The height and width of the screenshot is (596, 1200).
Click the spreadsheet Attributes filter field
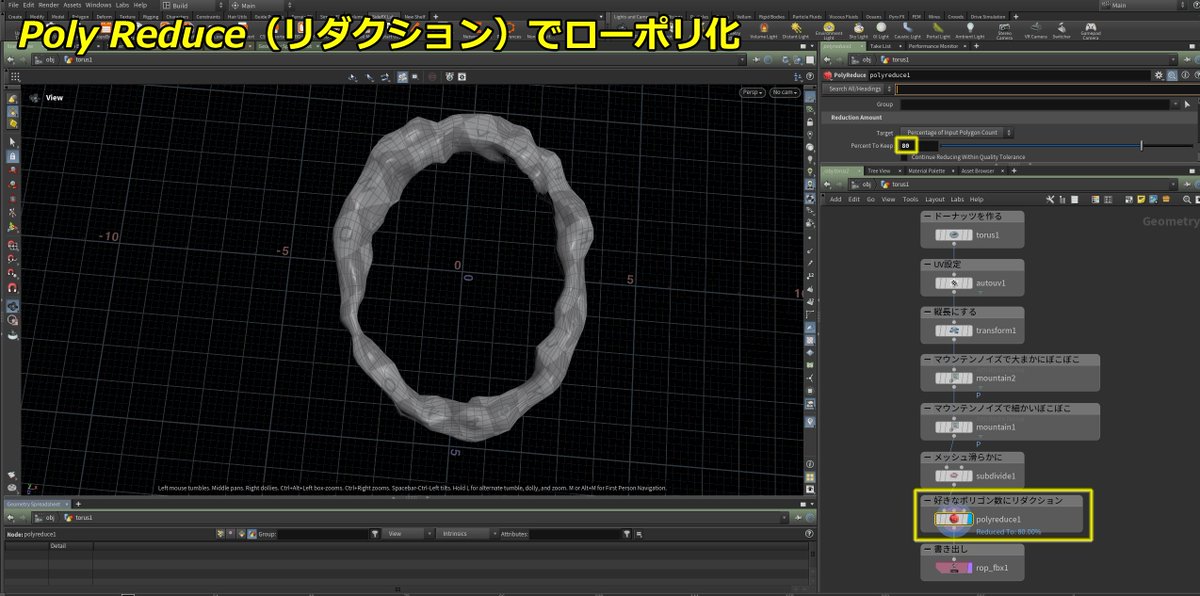[577, 534]
